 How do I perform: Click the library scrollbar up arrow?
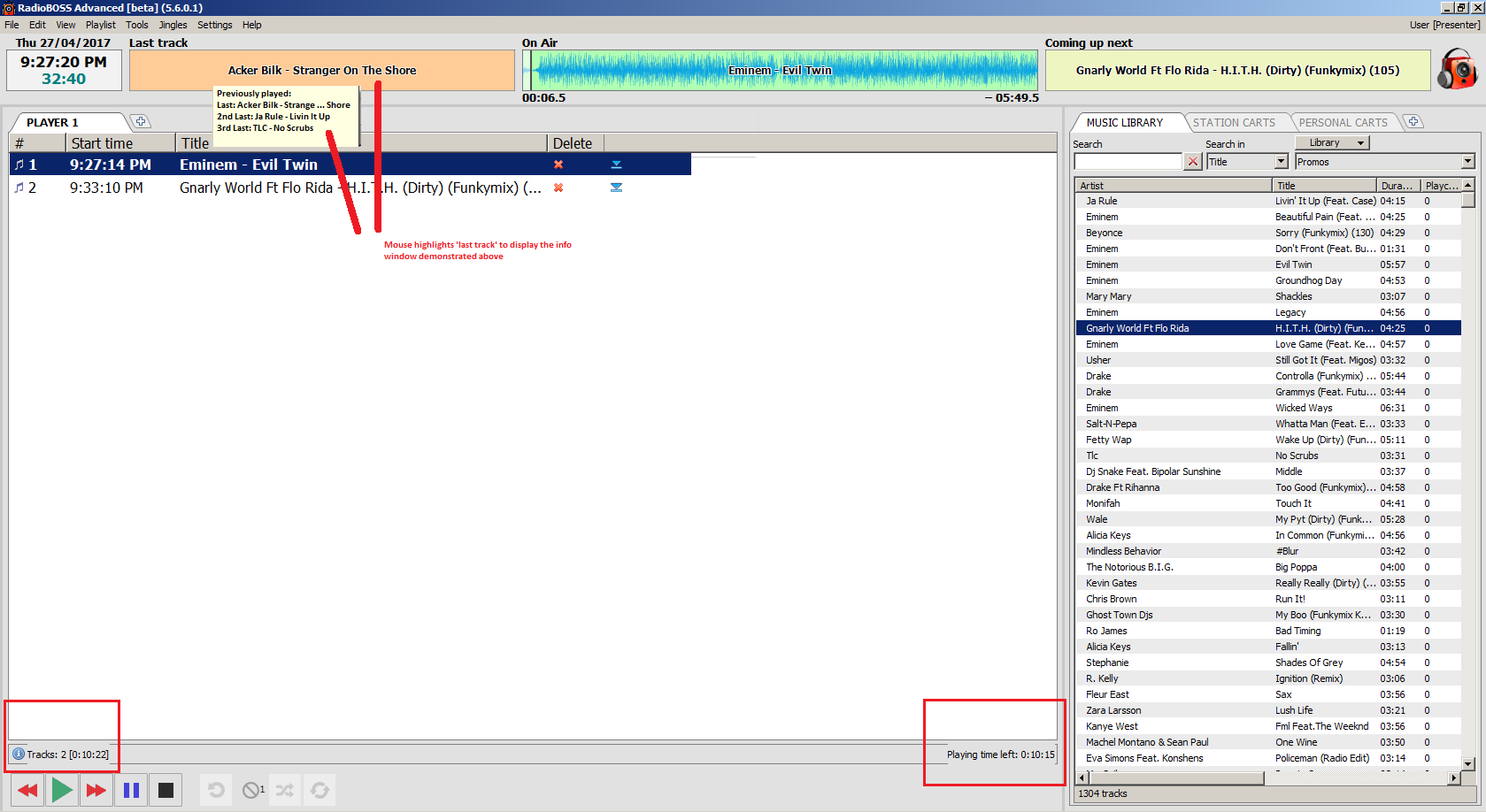point(1468,185)
